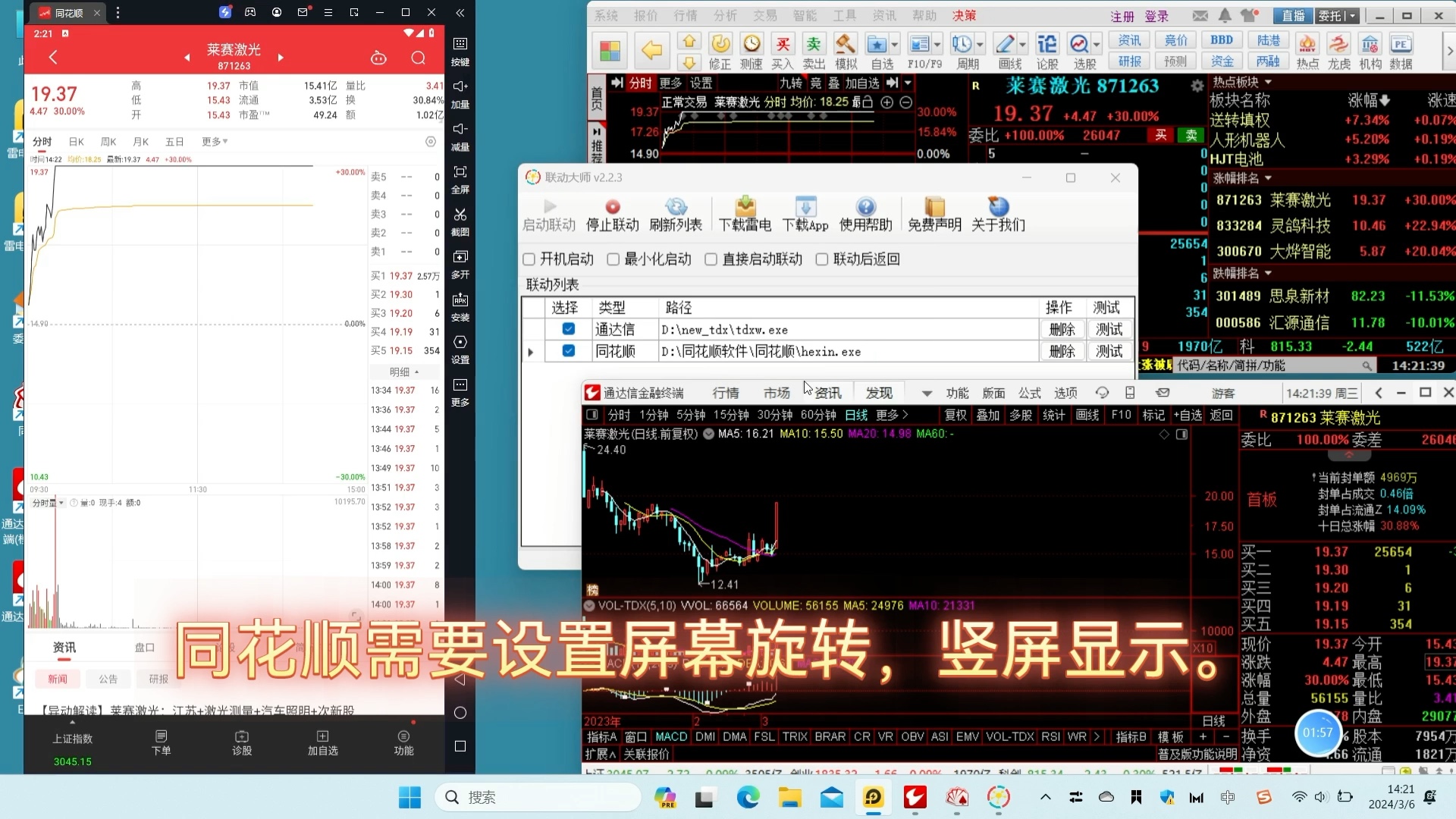Click the emulator 全屏 fullscreen icon
Screen dimensions: 1456x819
coord(460,173)
